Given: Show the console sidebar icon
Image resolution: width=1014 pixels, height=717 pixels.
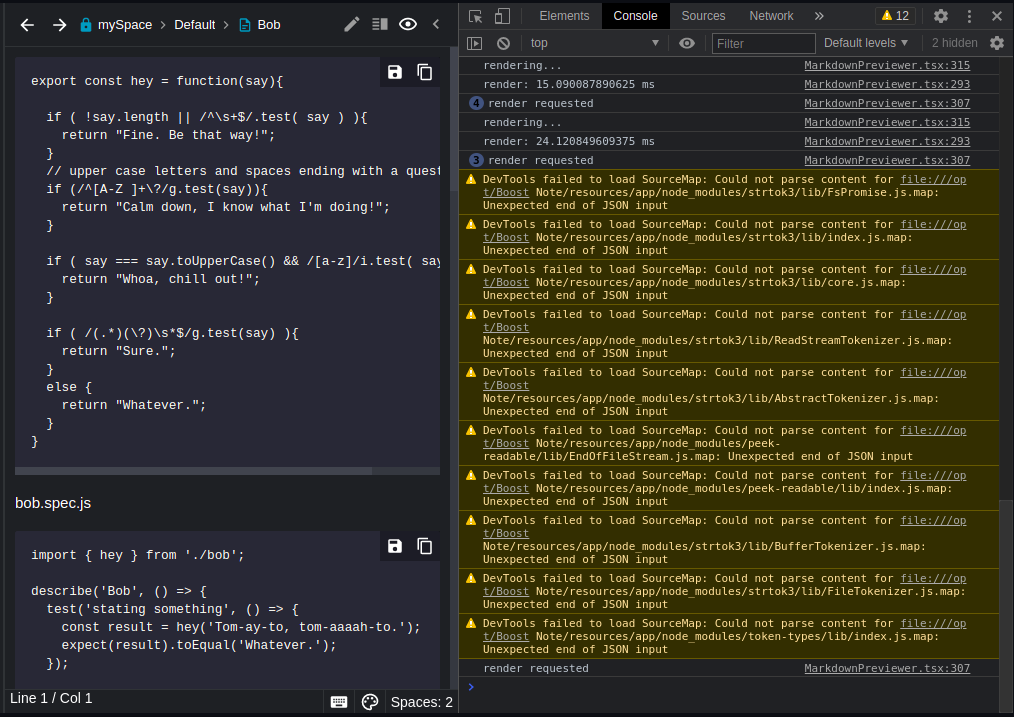Looking at the screenshot, I should tap(475, 43).
